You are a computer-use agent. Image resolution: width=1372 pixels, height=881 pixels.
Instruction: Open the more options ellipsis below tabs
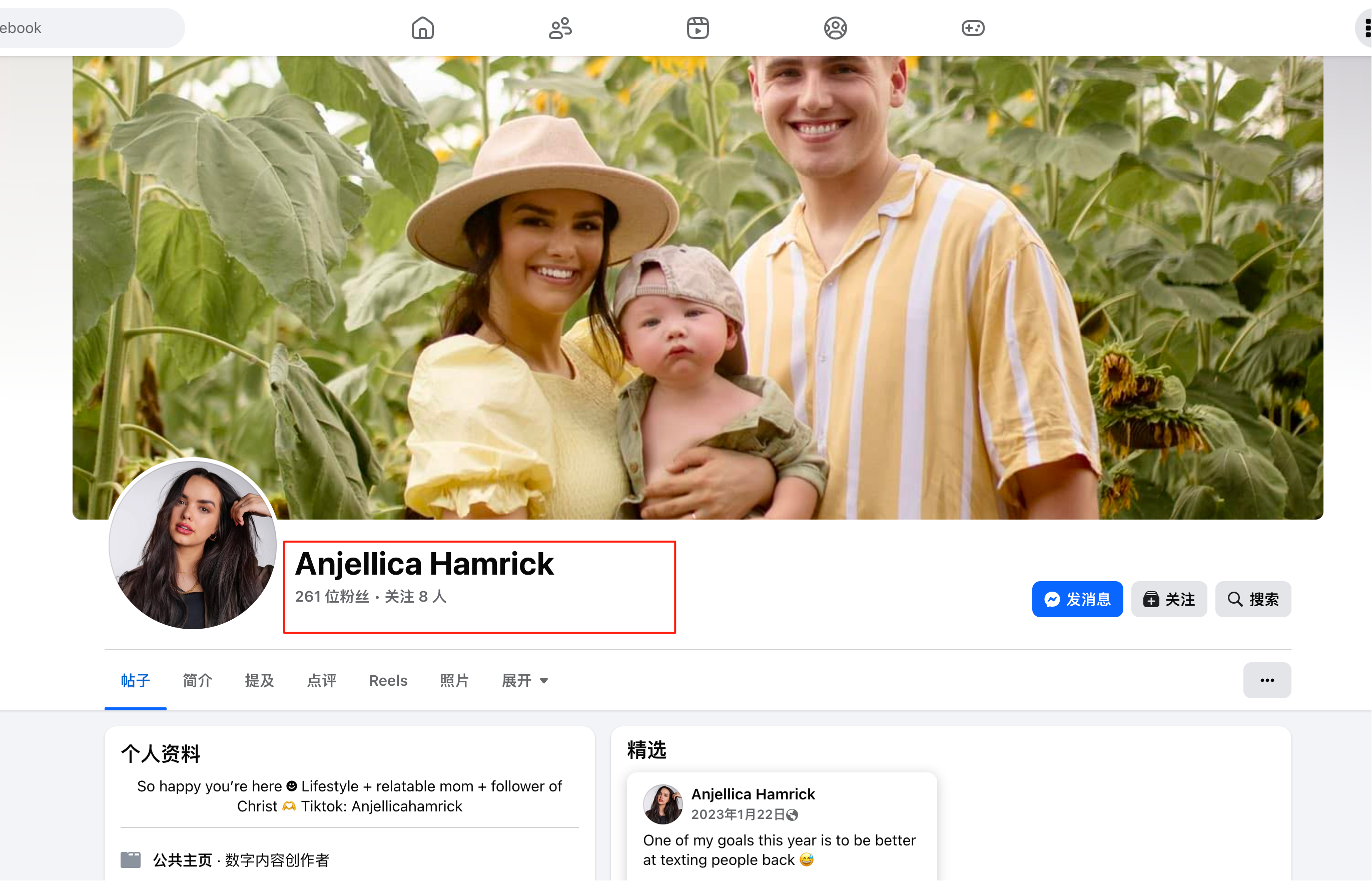click(1267, 680)
